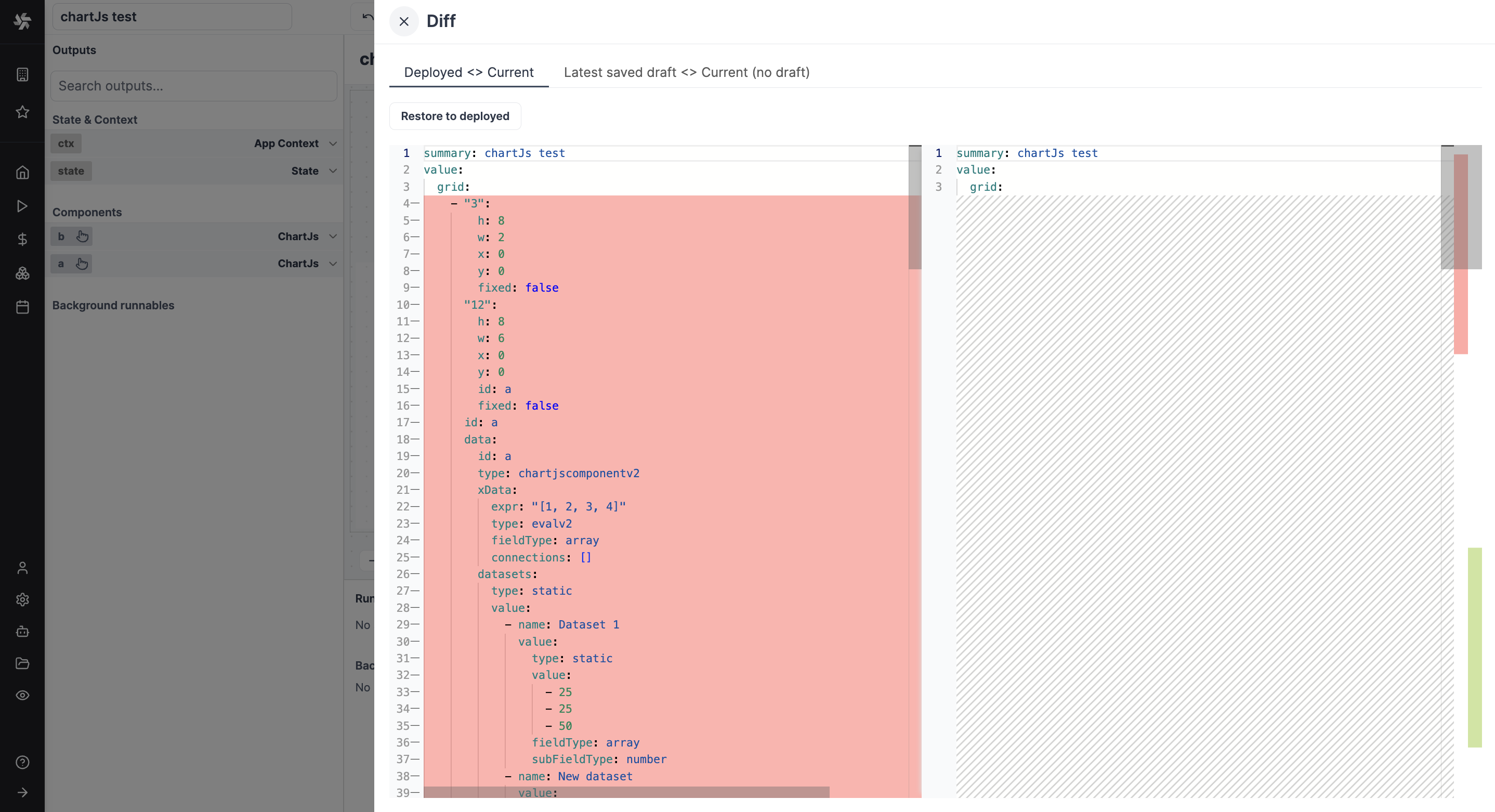1495x812 pixels.
Task: Open Resources via cubes icon
Action: tap(22, 273)
